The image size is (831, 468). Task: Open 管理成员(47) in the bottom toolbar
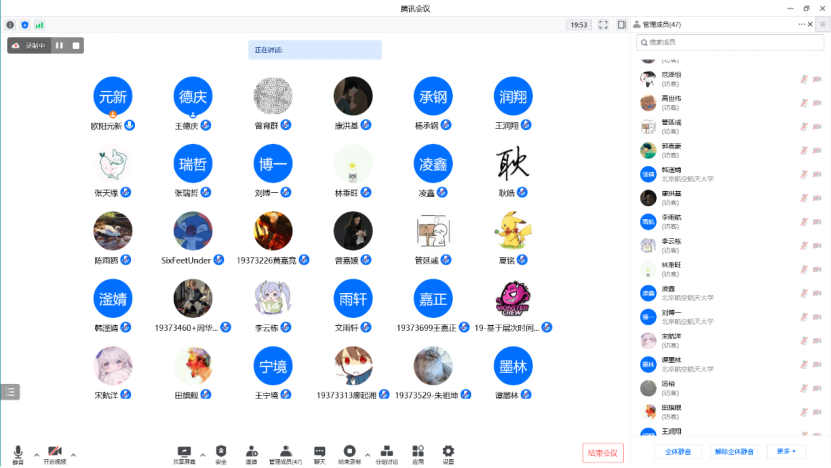click(285, 453)
